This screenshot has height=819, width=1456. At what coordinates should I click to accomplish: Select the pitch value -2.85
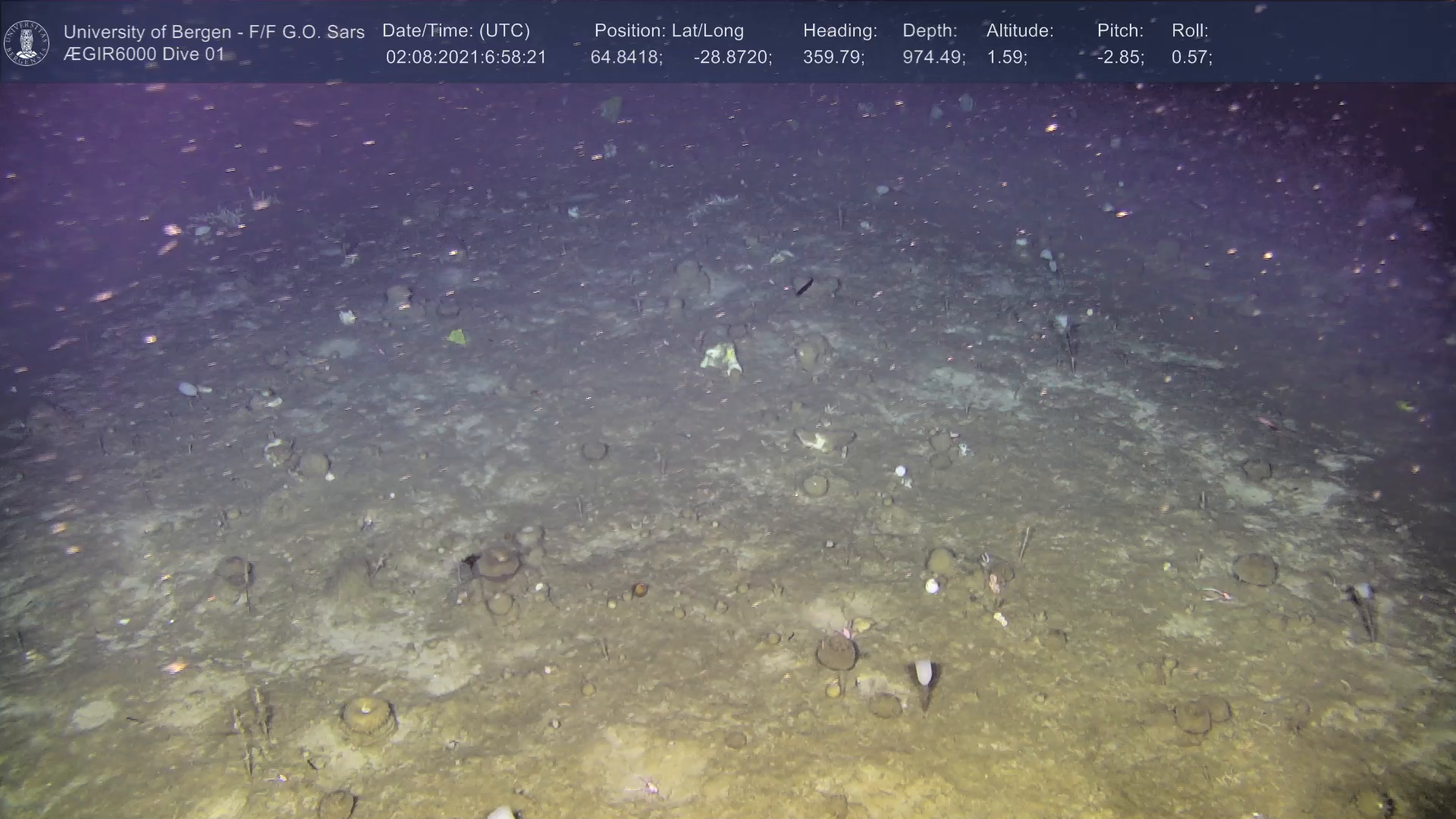[x=1119, y=58]
